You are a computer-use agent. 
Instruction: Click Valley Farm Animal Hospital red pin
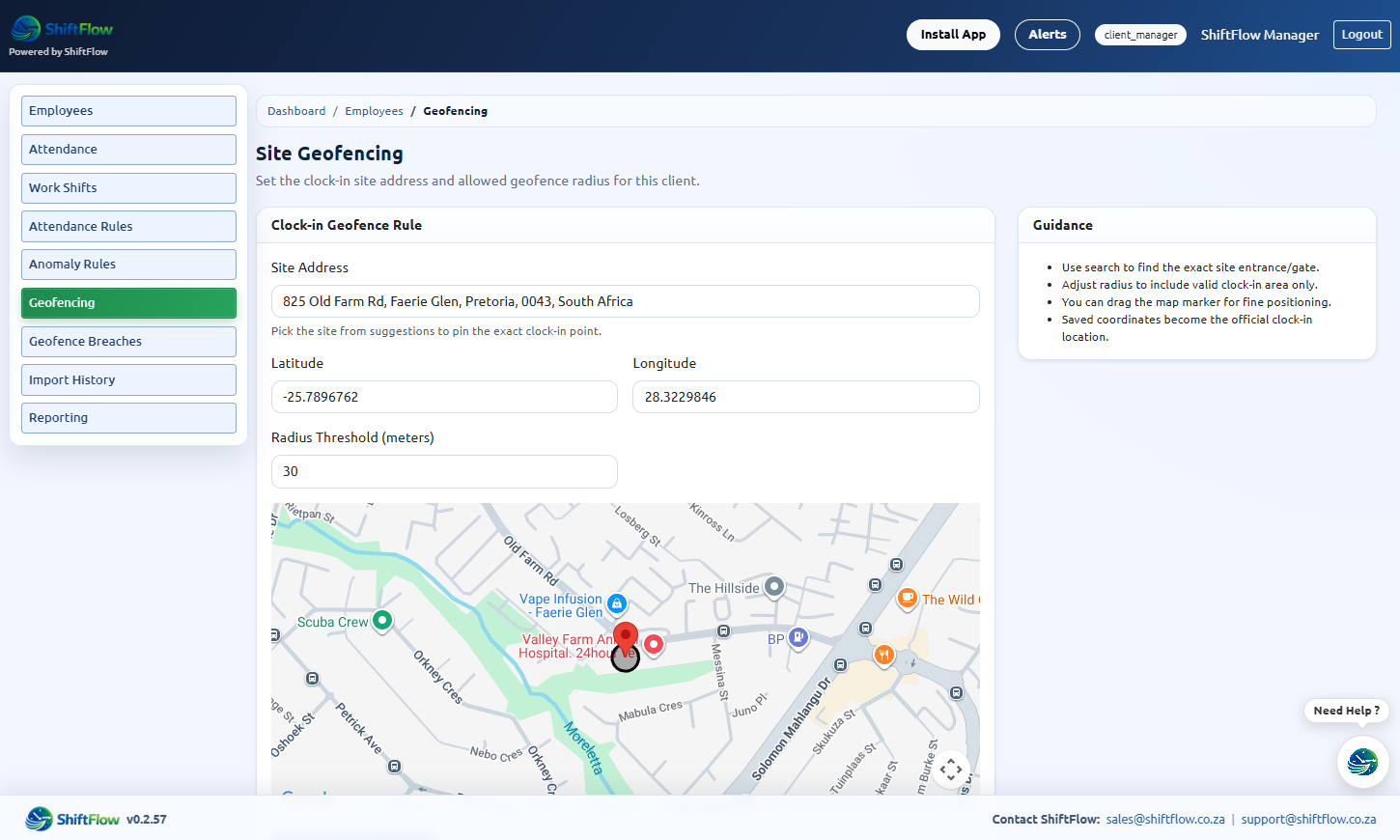654,644
